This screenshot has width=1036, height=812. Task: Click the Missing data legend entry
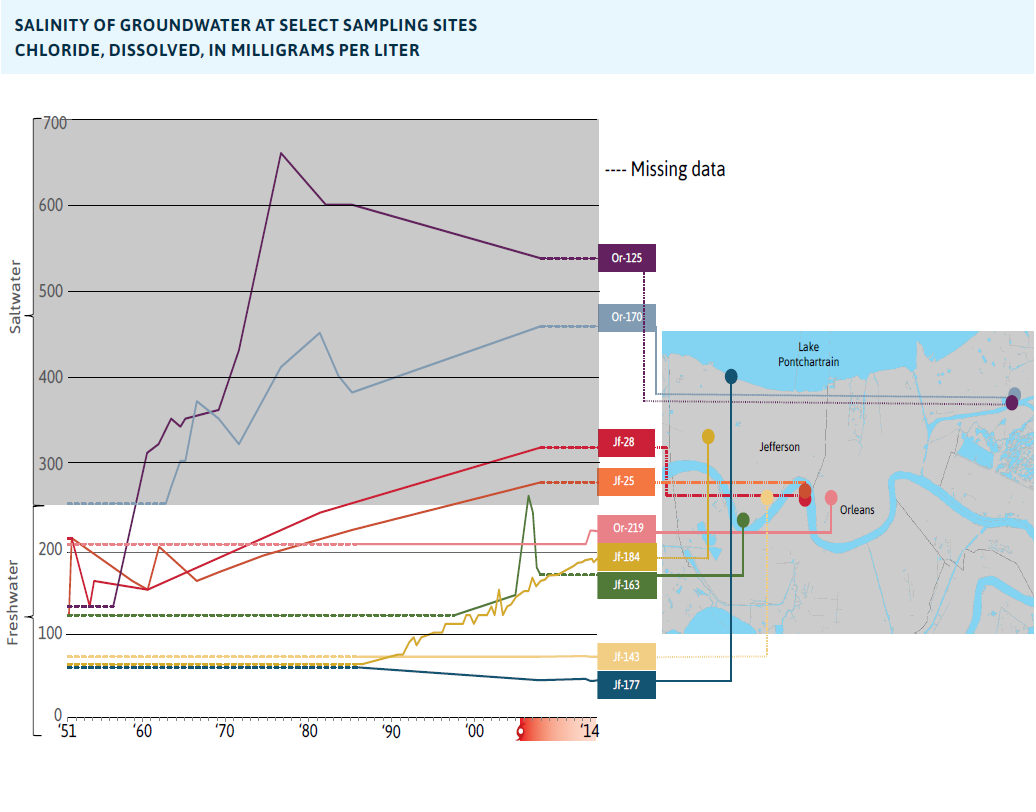666,169
